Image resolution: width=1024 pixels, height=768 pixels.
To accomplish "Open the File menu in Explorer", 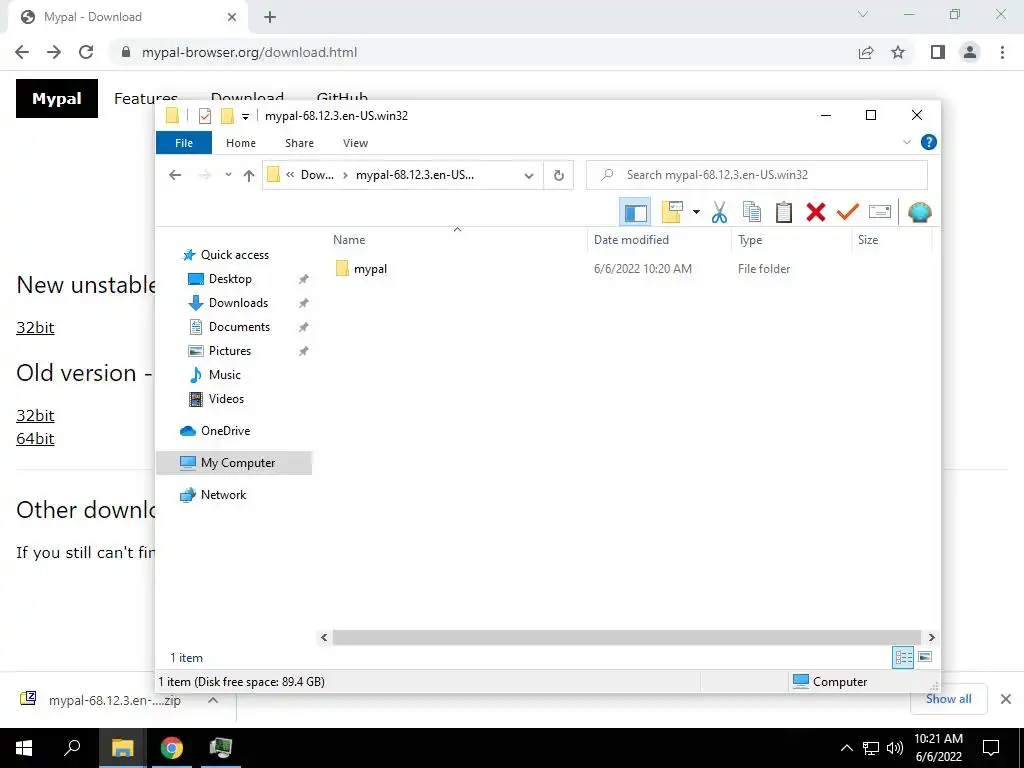I will (x=184, y=143).
